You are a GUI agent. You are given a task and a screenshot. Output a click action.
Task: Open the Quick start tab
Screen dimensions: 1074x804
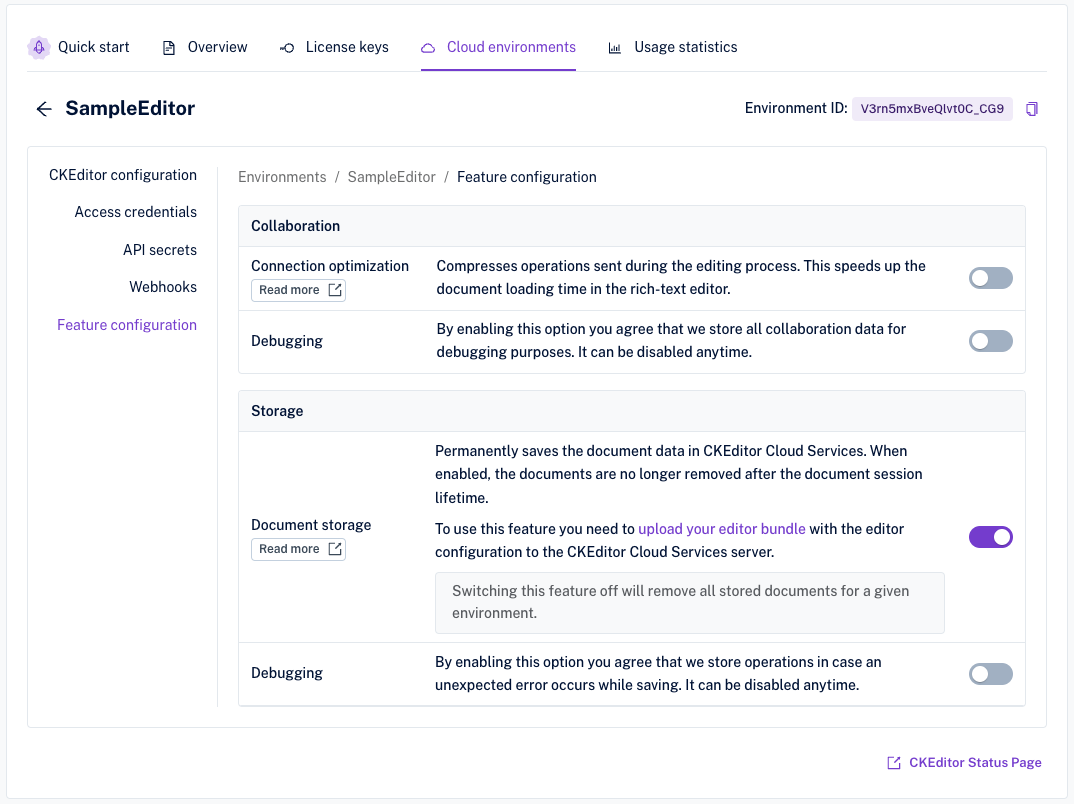point(79,47)
